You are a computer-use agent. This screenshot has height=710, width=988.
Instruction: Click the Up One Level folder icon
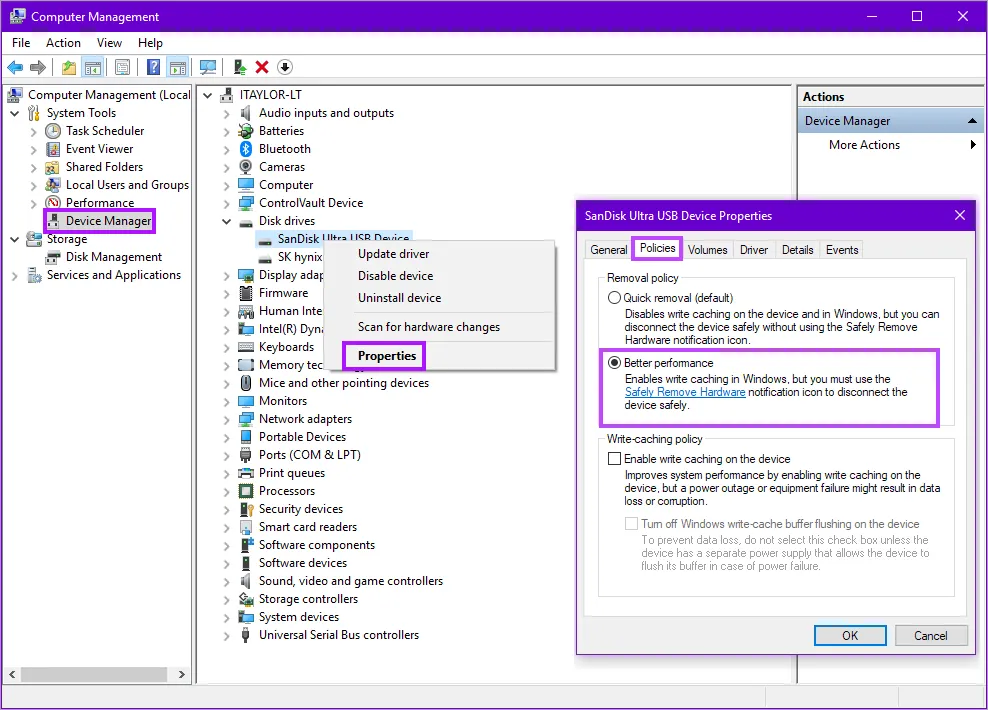pyautogui.click(x=69, y=67)
